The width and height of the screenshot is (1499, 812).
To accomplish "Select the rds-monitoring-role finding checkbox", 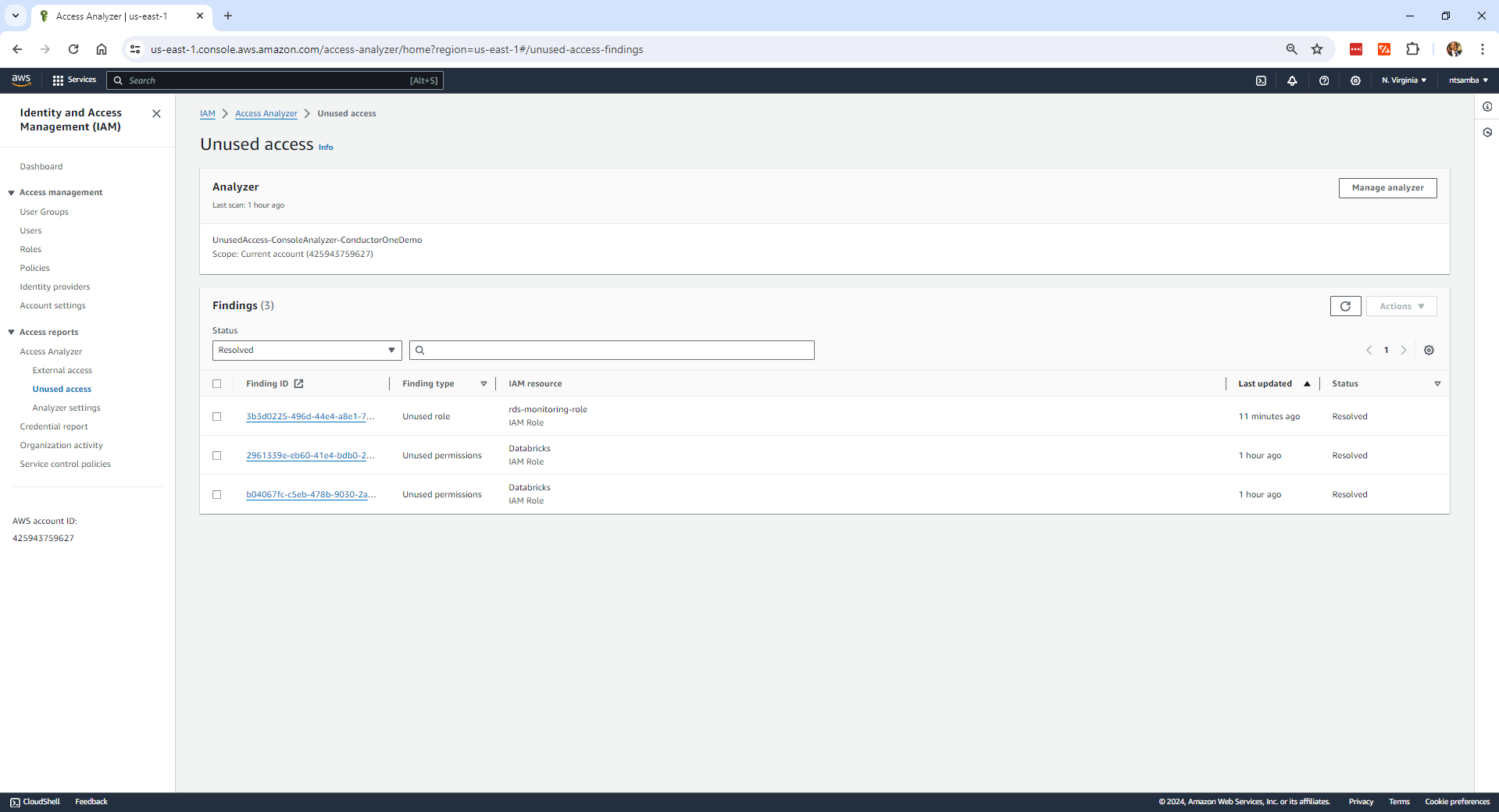I will [217, 417].
